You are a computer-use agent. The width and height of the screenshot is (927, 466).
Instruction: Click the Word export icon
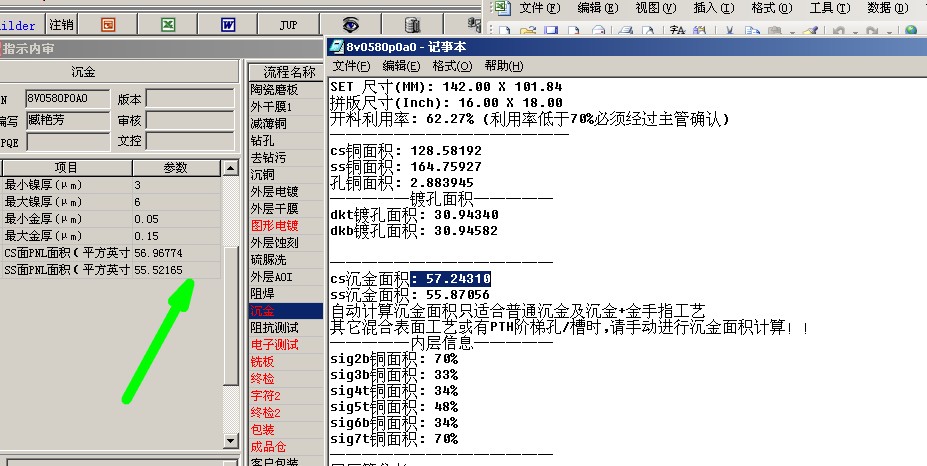tap(228, 25)
